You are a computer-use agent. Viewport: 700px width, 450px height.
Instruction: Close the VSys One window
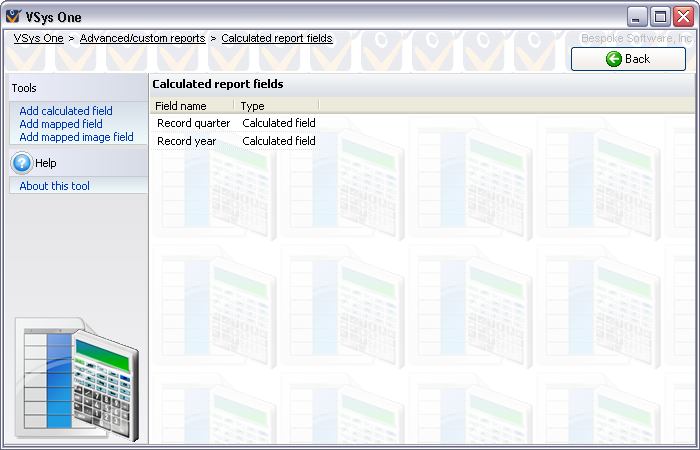point(683,17)
